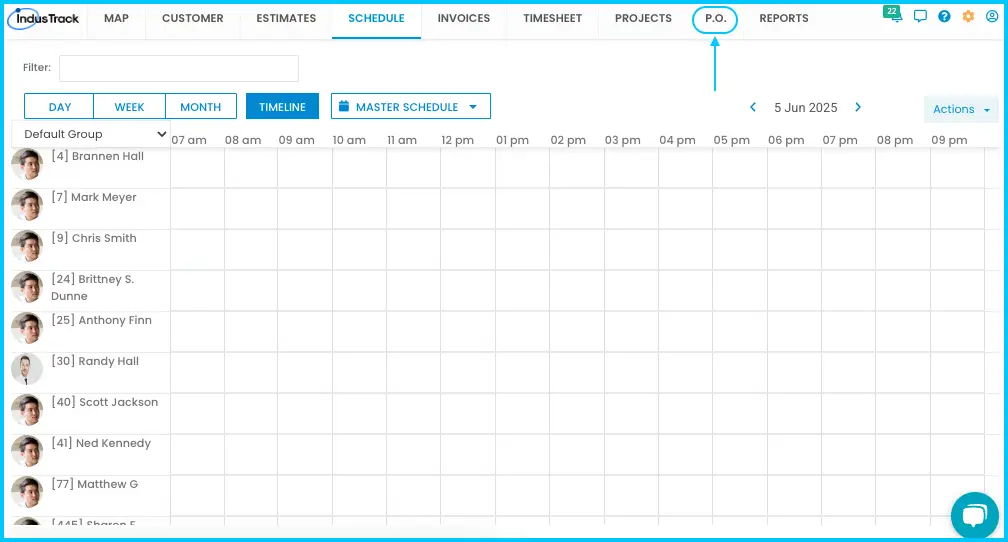
Task: Click the Filter input field
Action: click(179, 68)
